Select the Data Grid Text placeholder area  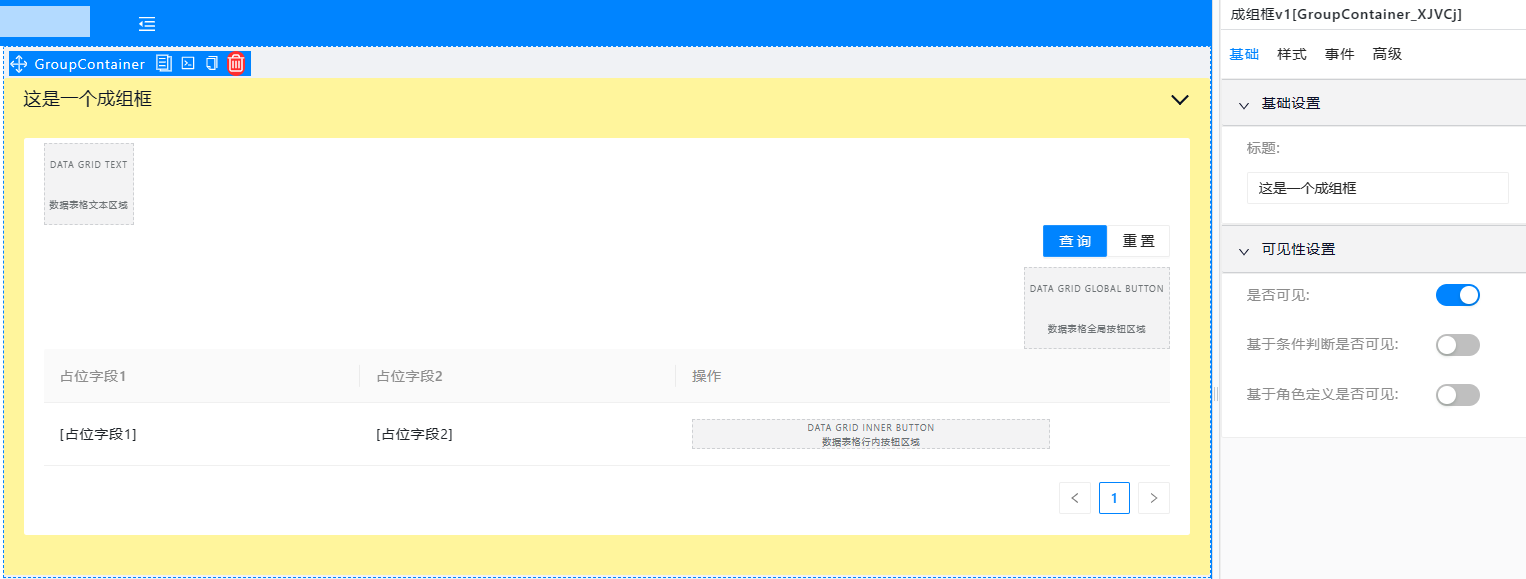(x=89, y=184)
